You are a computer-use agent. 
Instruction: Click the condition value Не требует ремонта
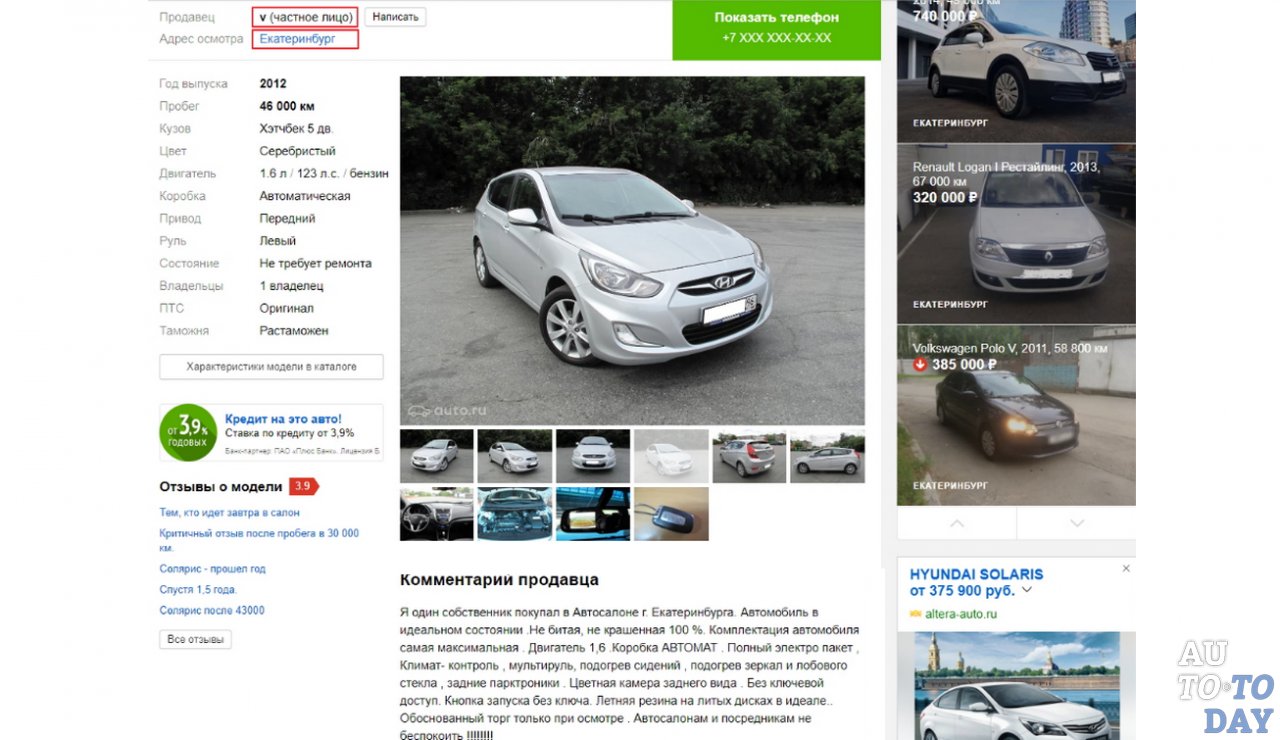[315, 263]
